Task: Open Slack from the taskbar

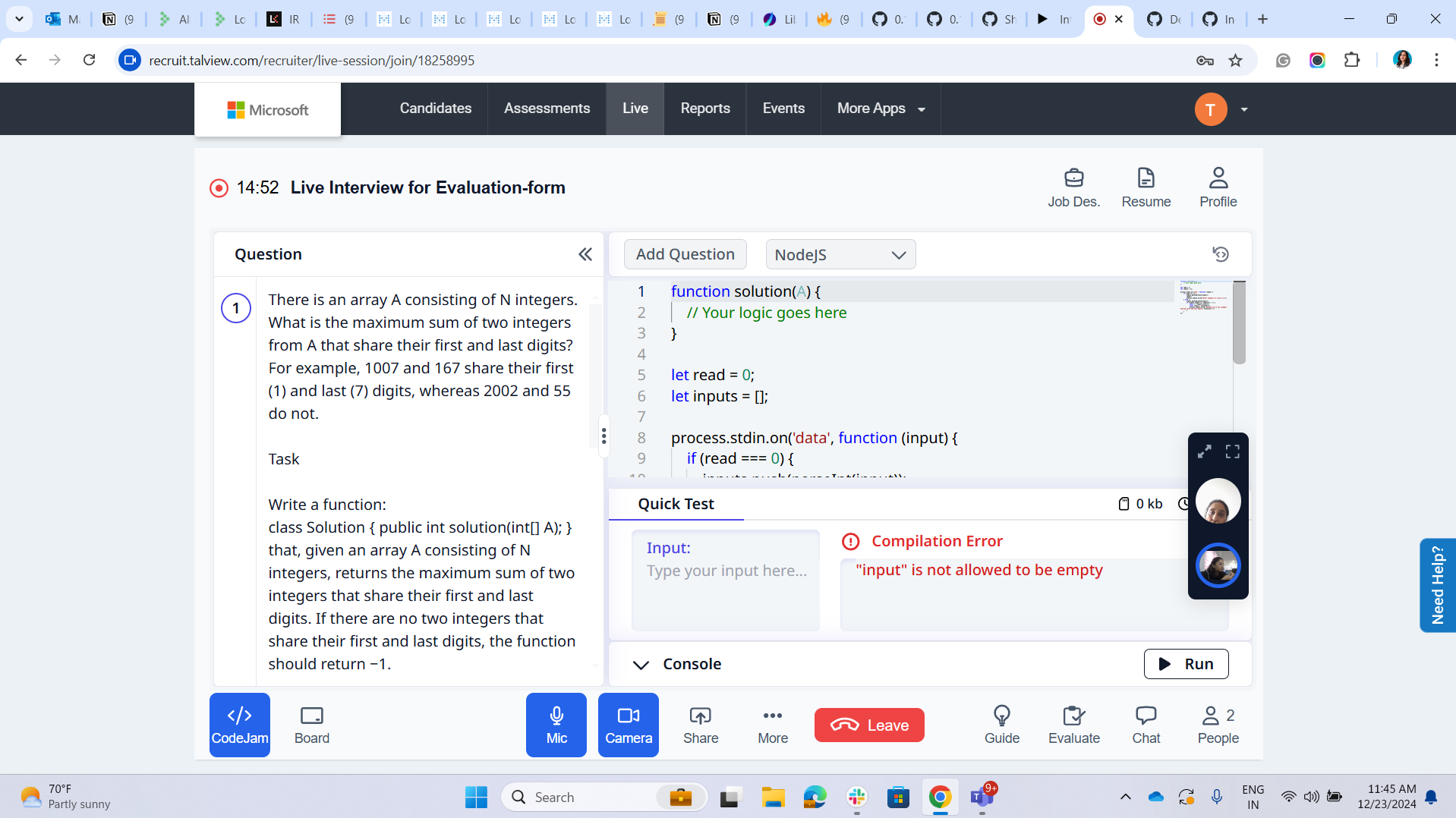Action: (856, 797)
